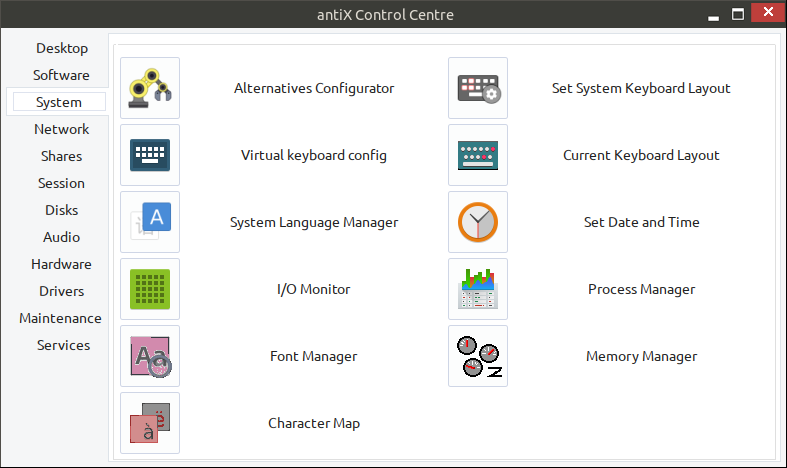Select the System tab

[x=59, y=102]
